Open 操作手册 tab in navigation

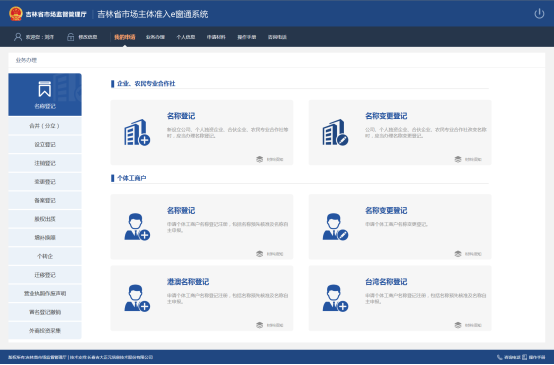tap(247, 37)
